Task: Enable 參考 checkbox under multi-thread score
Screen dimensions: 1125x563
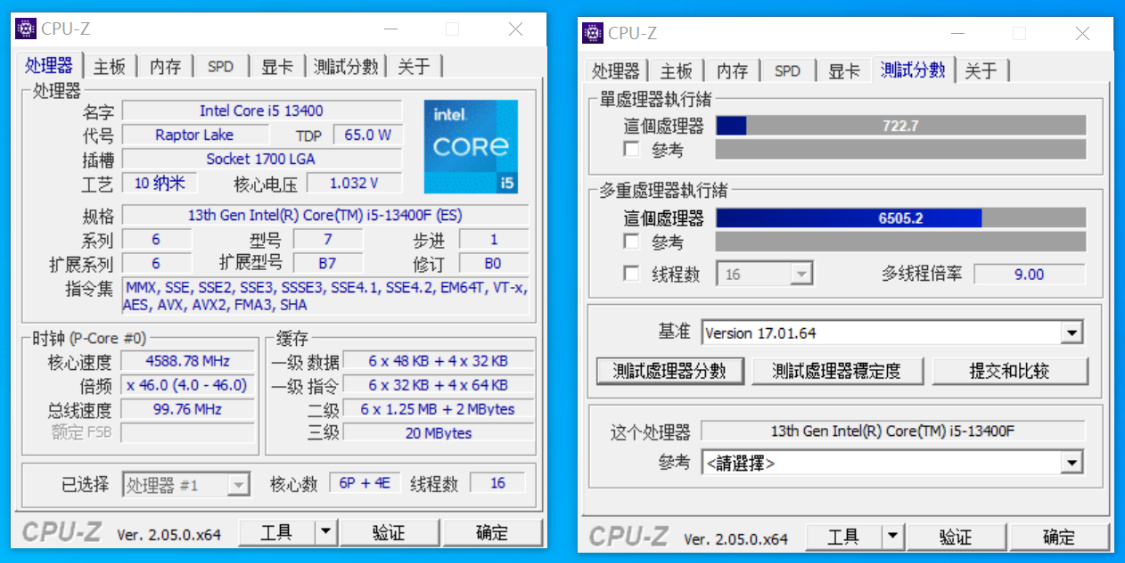Action: click(x=631, y=241)
